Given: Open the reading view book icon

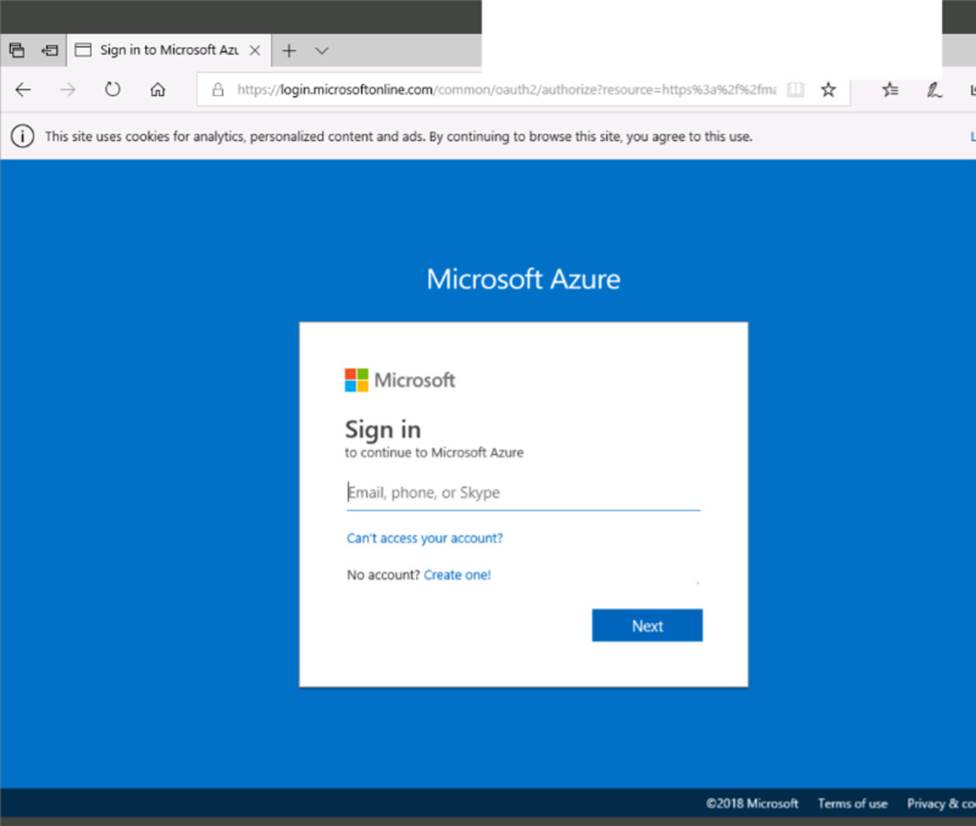Looking at the screenshot, I should point(795,90).
